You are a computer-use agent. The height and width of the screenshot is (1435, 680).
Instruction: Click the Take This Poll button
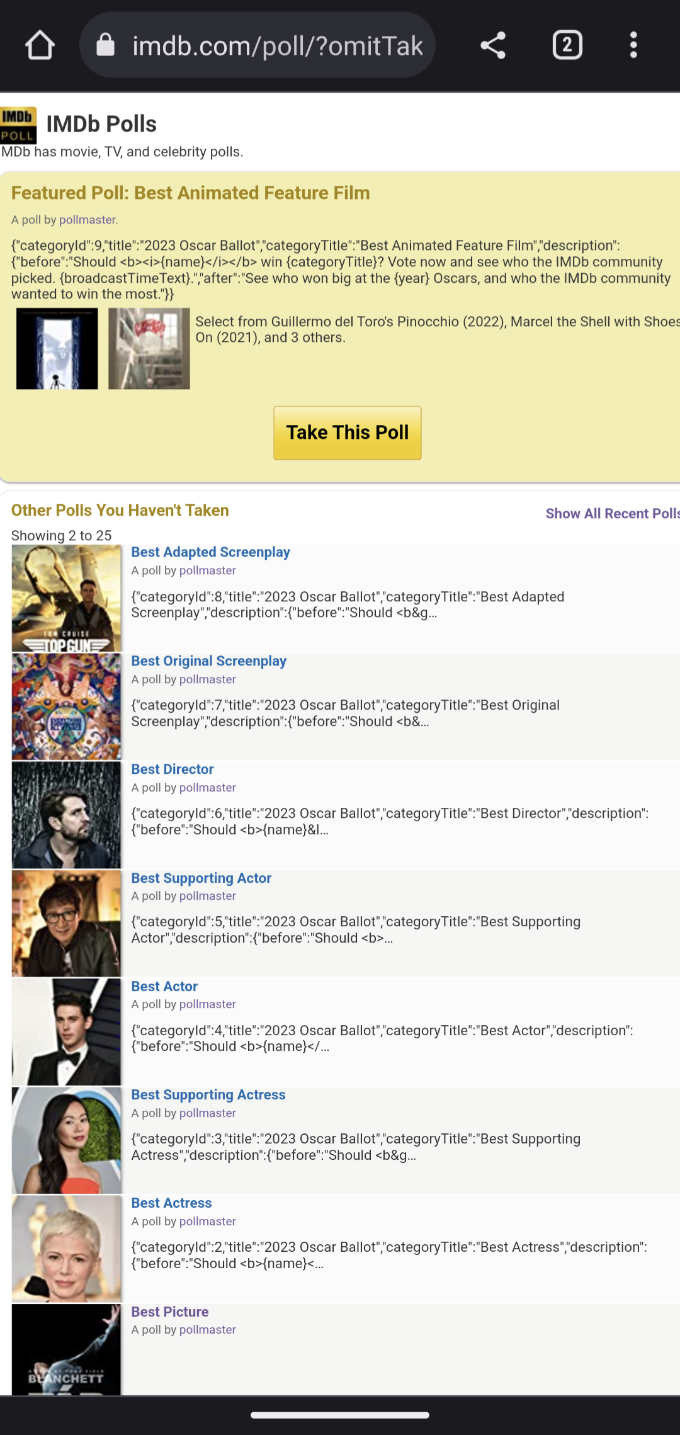click(347, 433)
